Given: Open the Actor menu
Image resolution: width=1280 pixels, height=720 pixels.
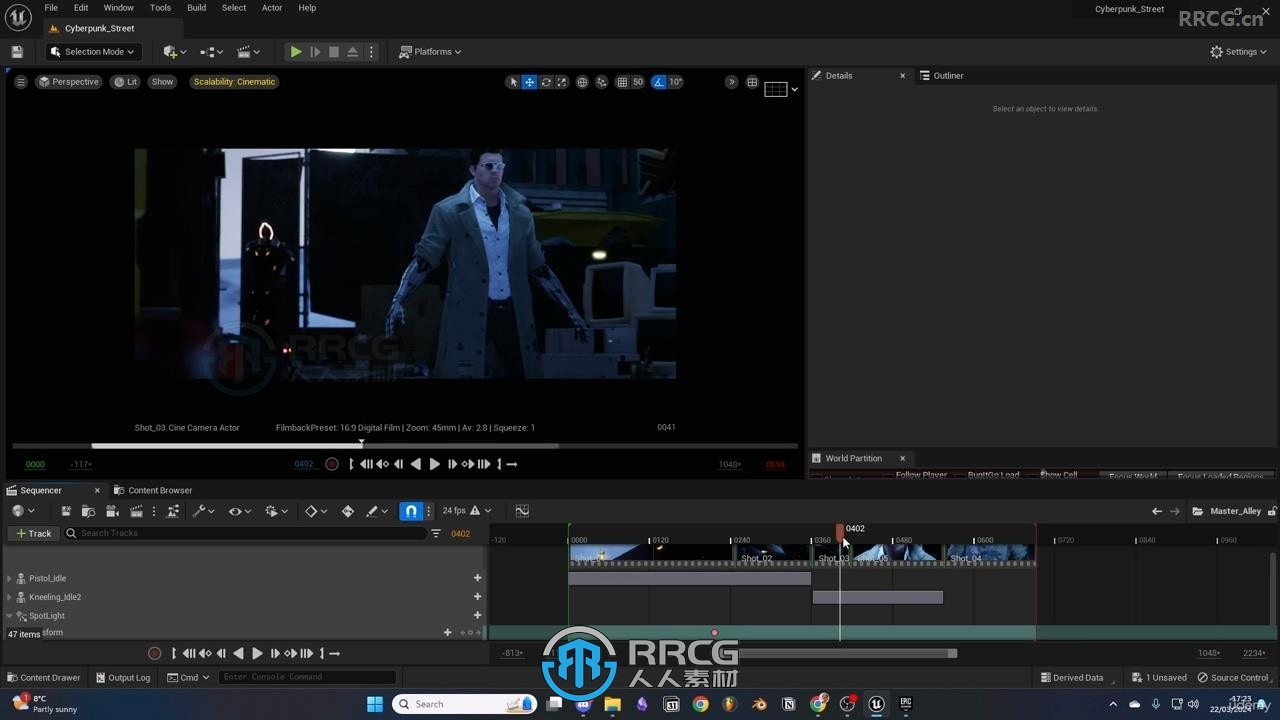Looking at the screenshot, I should tap(272, 8).
